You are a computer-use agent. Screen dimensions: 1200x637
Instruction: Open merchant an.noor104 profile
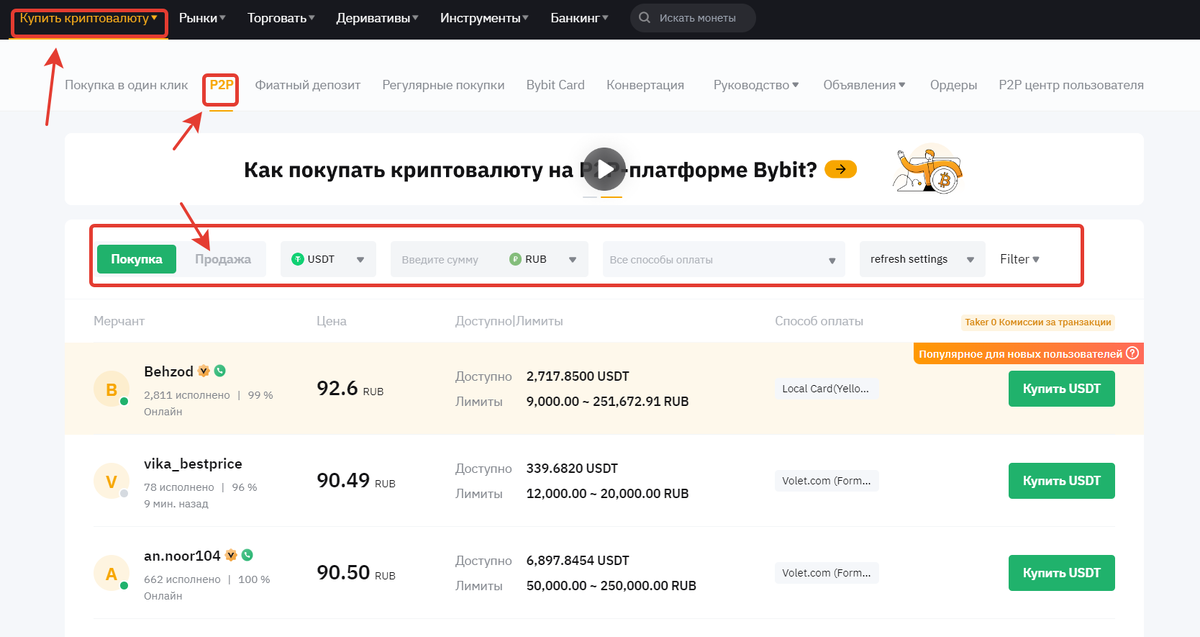pos(182,555)
